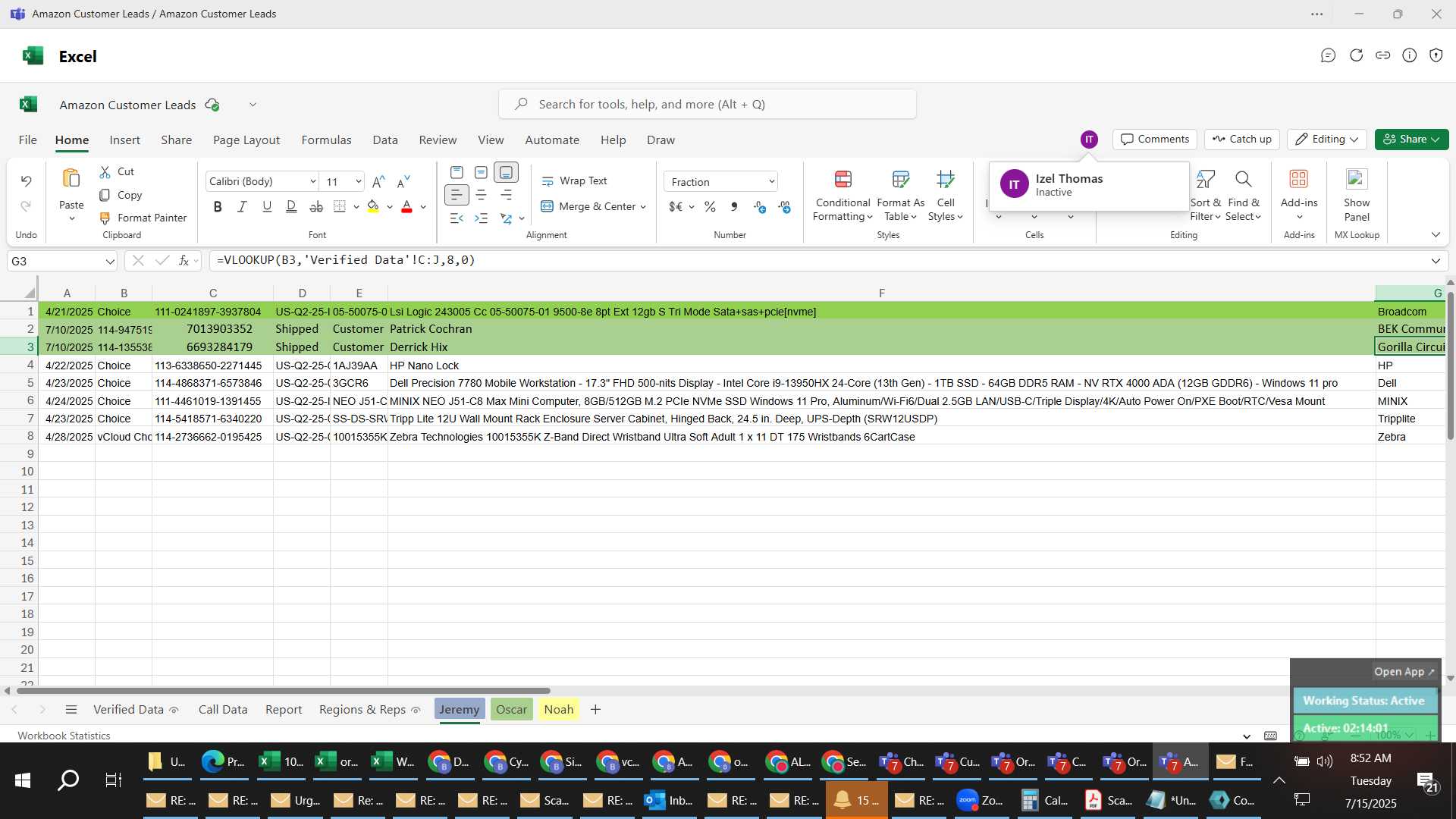Toggle Strikethrough formatting
Viewport: 1456px width, 819px height.
(316, 206)
